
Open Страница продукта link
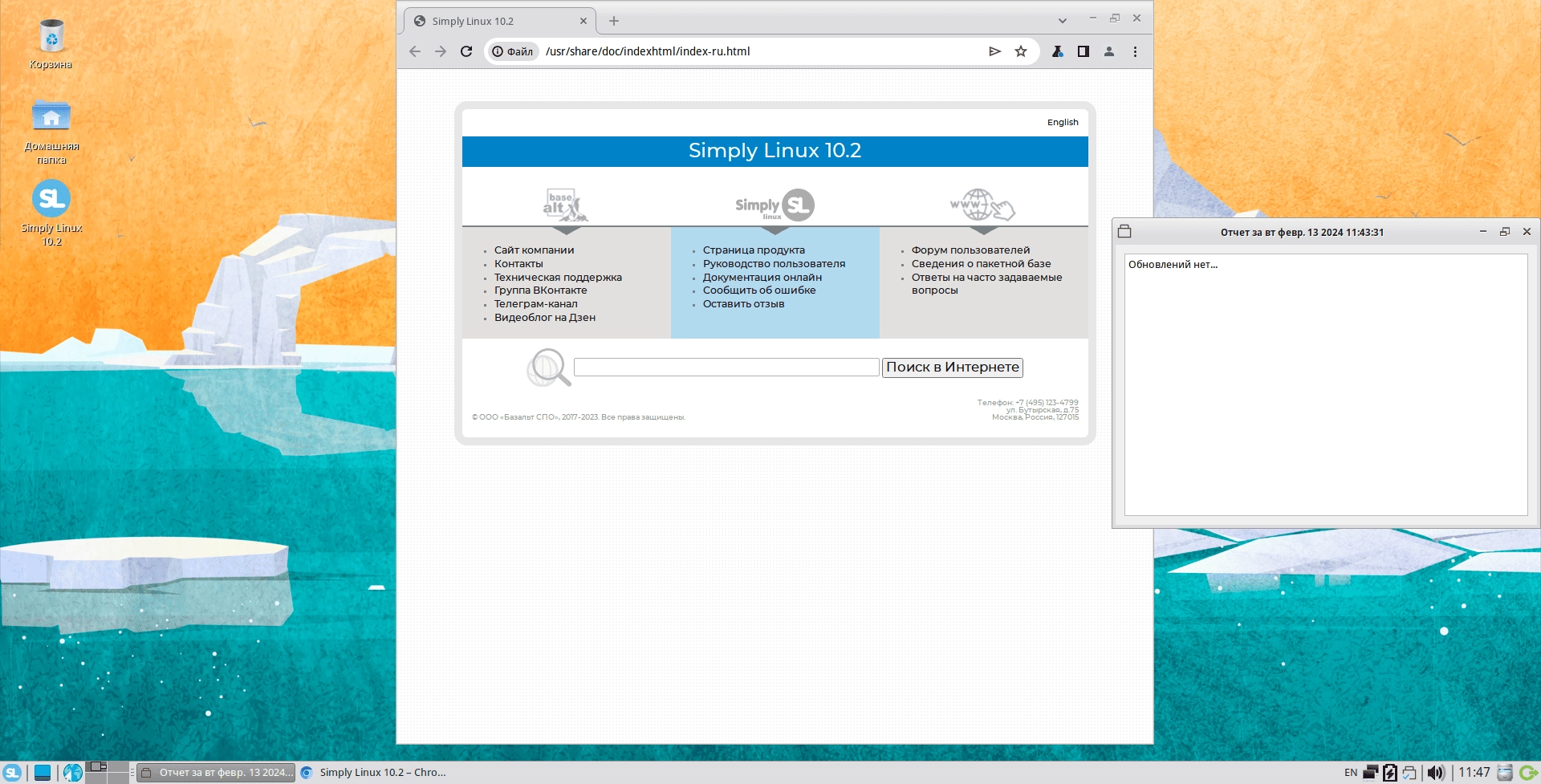754,250
